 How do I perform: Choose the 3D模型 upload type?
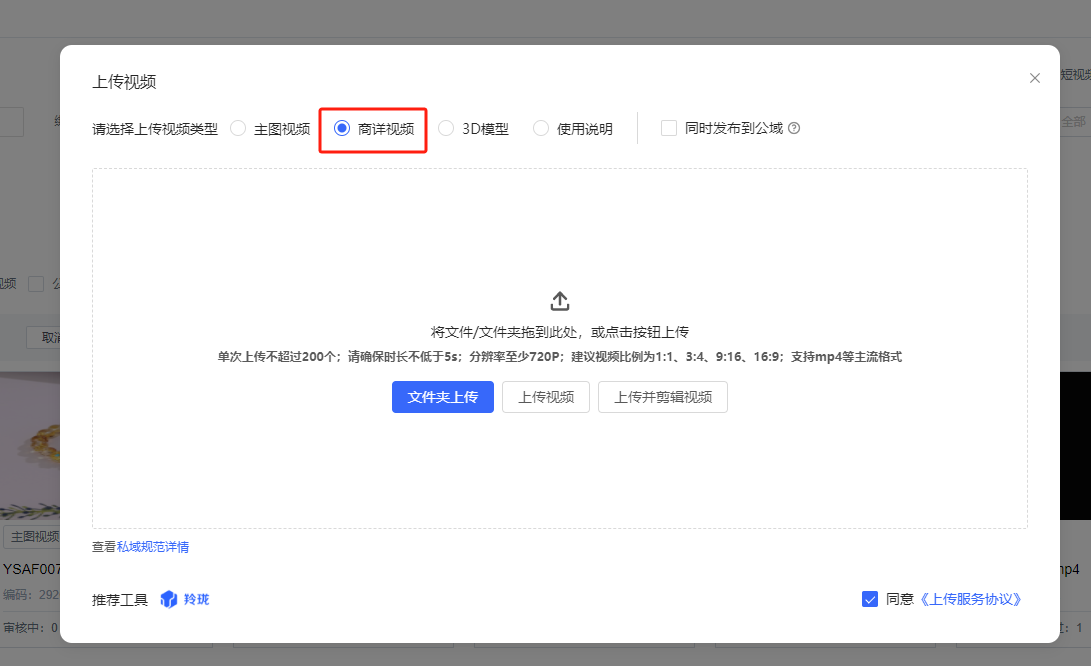[446, 128]
